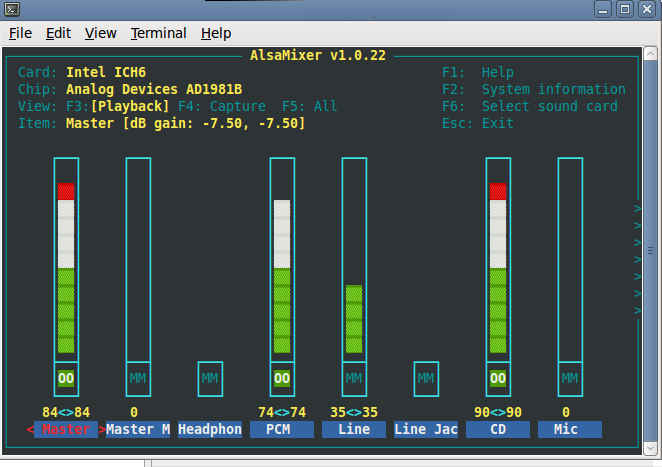This screenshot has height=467, width=662.
Task: Select the Mic channel label
Action: click(570, 429)
